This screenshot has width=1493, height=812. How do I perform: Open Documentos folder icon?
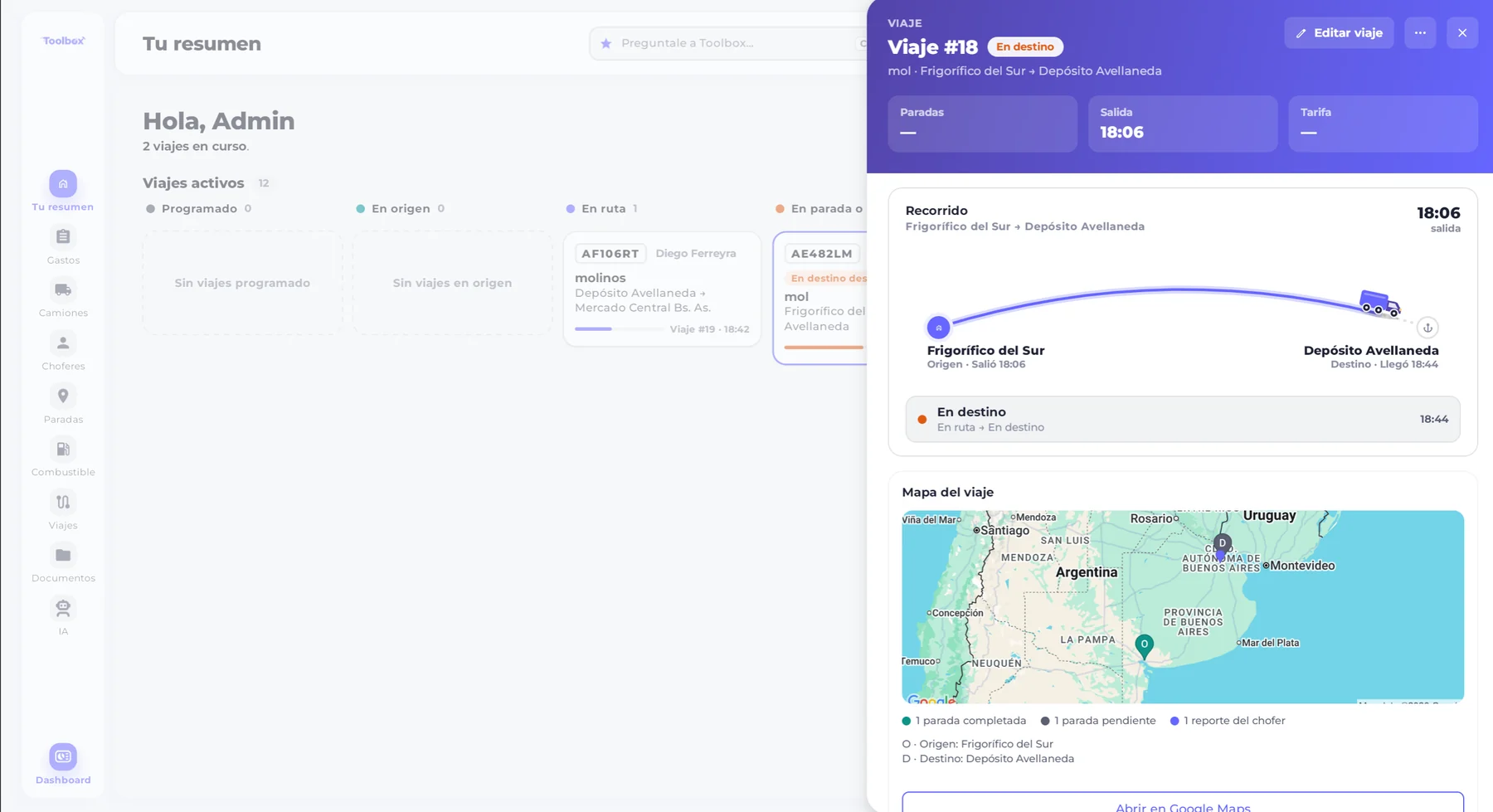(63, 556)
